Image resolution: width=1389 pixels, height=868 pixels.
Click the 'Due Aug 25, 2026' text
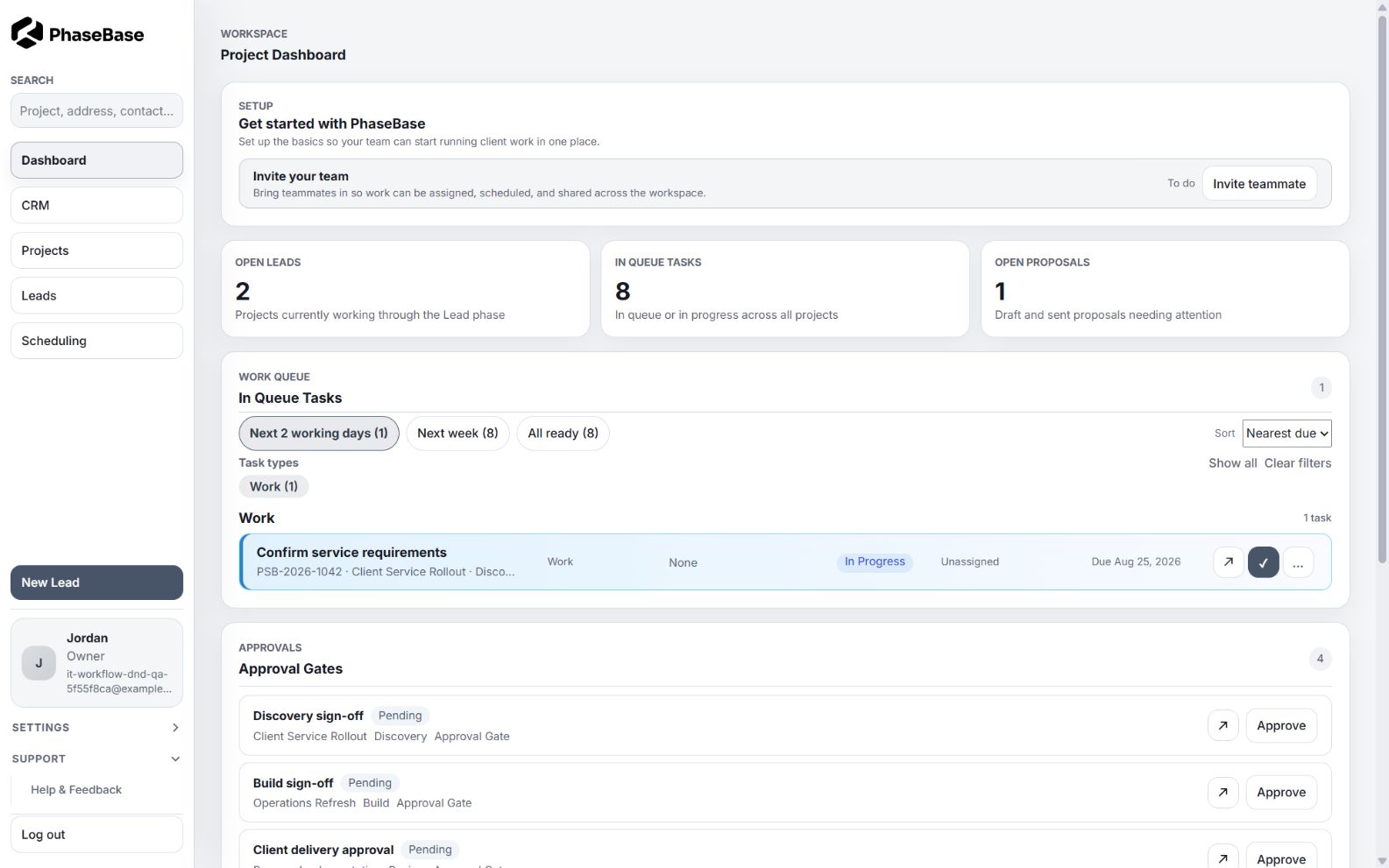point(1136,561)
